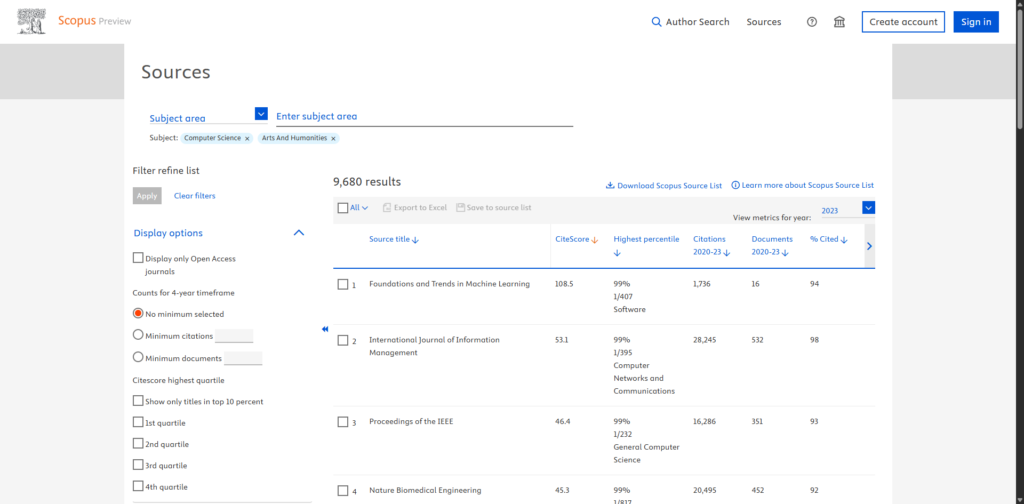Check the 3rd quartile box
This screenshot has height=504, width=1024.
pyautogui.click(x=138, y=465)
